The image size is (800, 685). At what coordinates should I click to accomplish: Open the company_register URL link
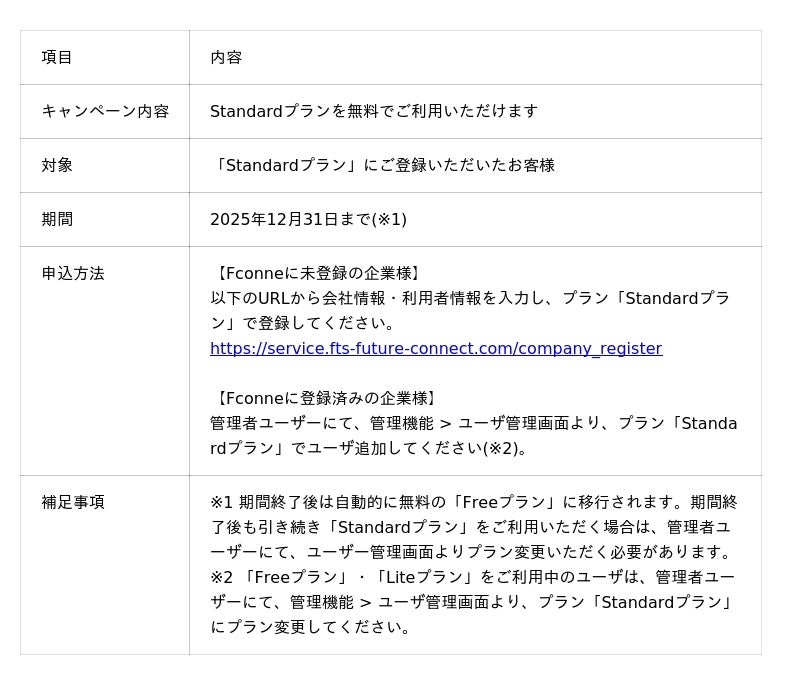436,348
